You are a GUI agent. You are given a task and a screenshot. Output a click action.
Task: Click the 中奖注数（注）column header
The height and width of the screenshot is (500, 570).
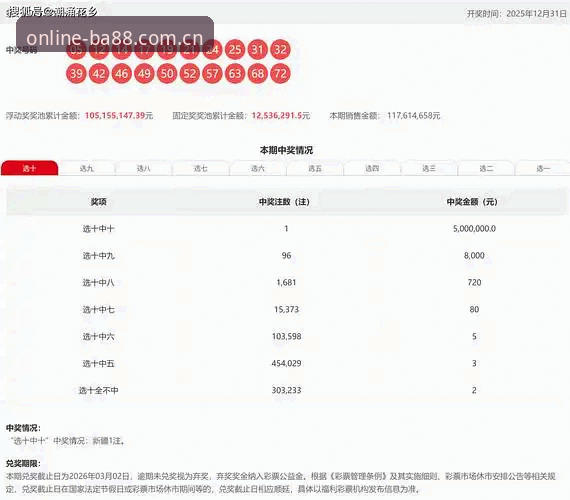coord(284,202)
